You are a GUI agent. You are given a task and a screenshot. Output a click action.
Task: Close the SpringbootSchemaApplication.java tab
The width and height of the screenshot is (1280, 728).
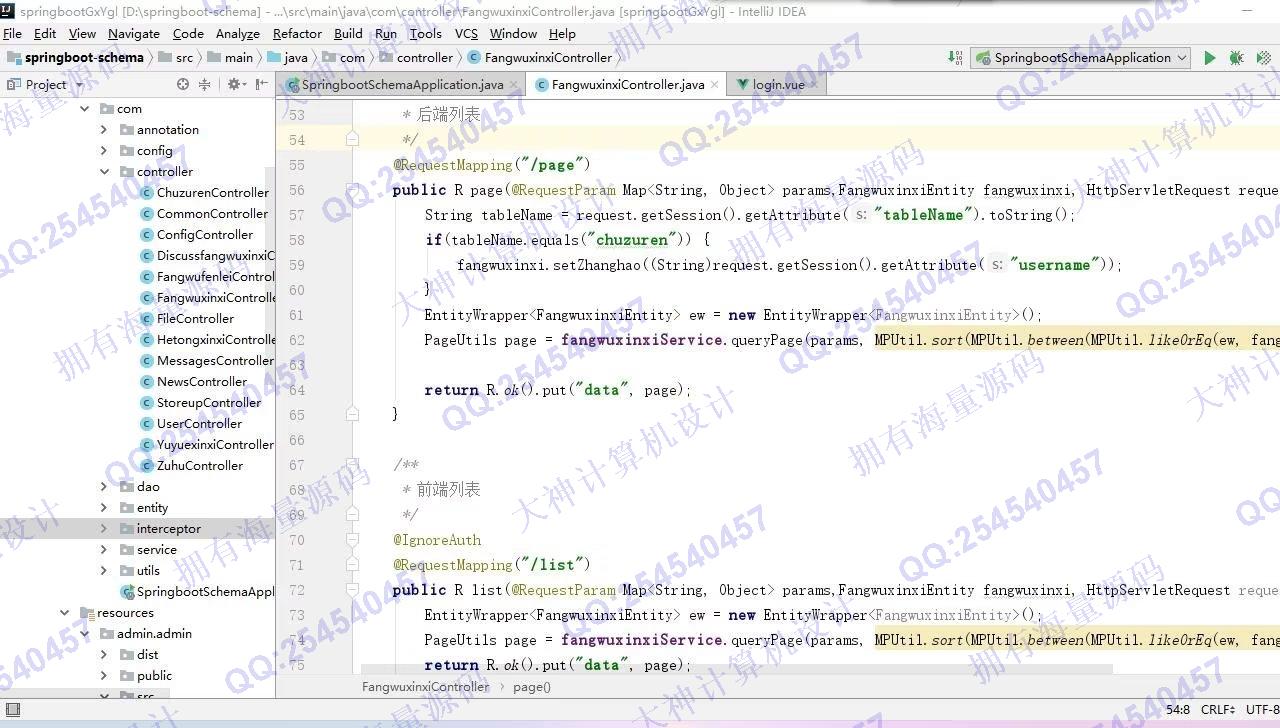[514, 85]
